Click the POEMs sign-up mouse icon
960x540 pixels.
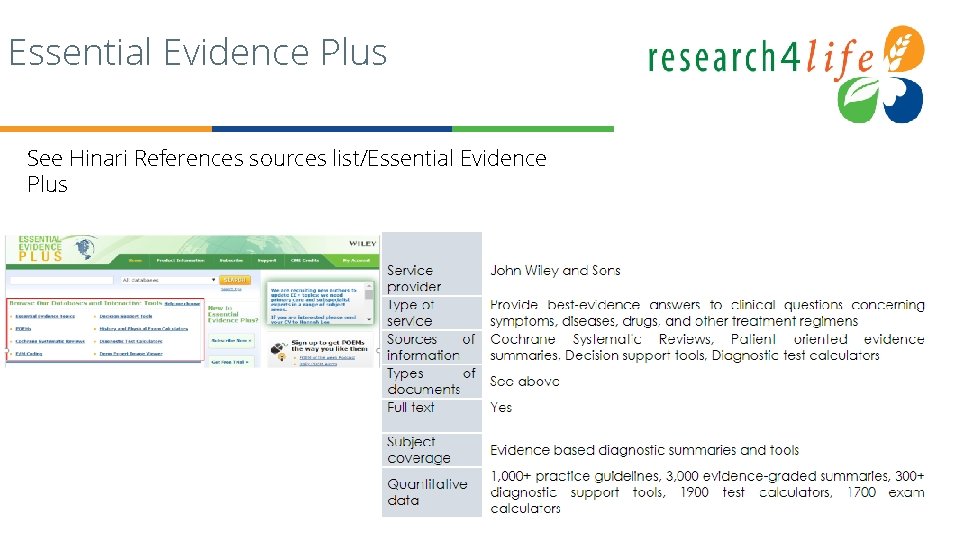(x=279, y=351)
